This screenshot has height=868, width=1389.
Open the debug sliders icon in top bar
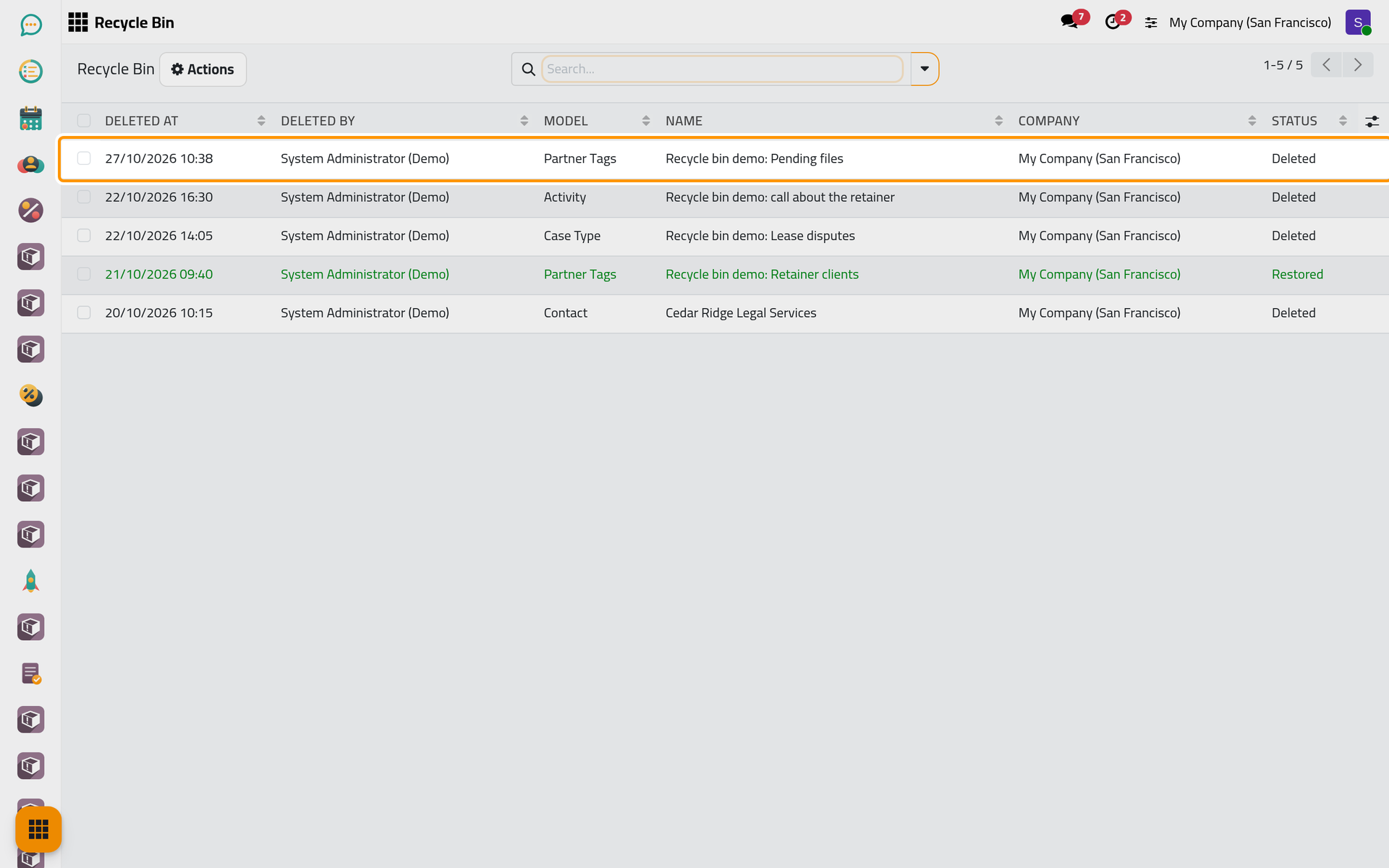pos(1151,22)
